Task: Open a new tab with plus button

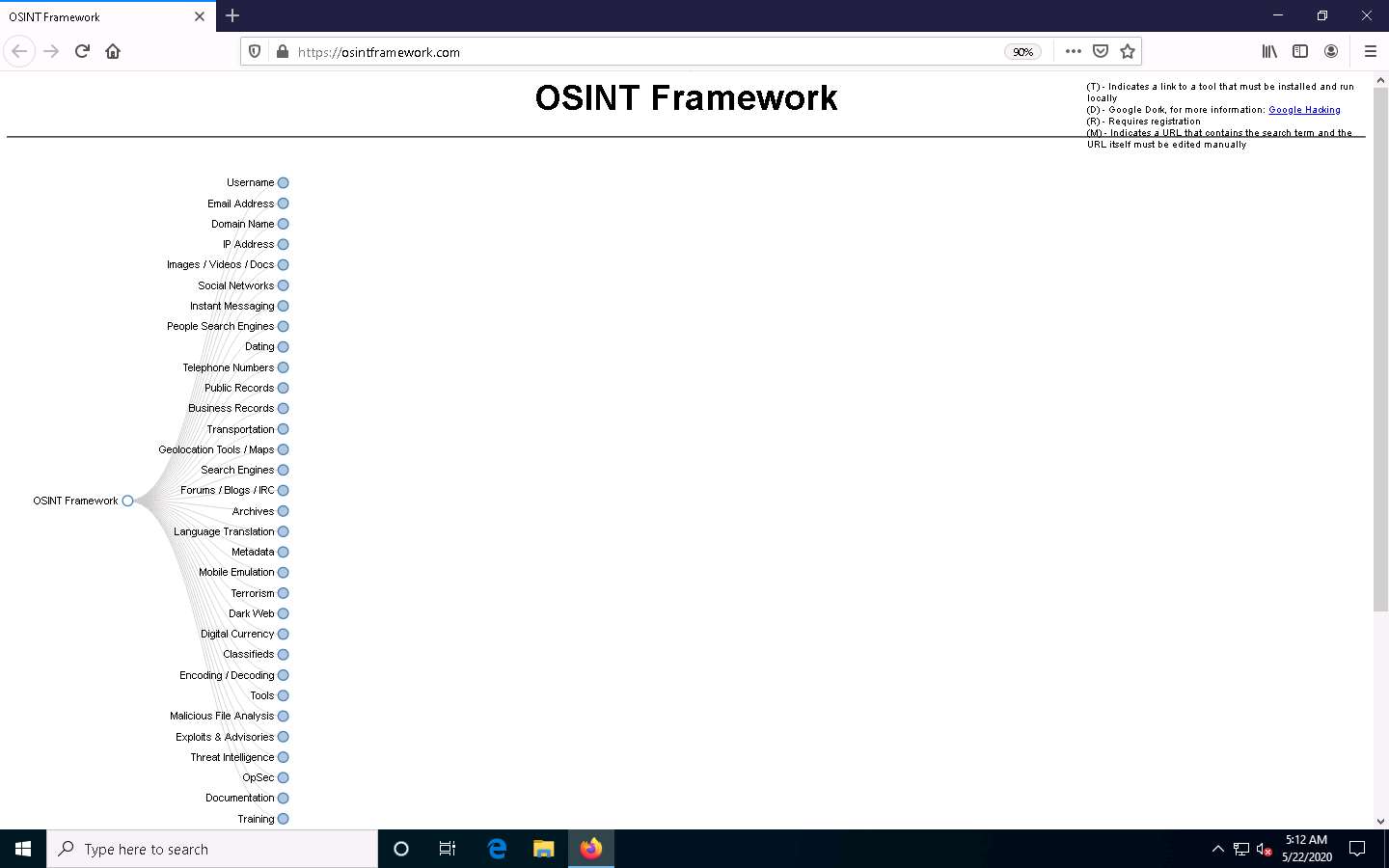Action: (232, 15)
